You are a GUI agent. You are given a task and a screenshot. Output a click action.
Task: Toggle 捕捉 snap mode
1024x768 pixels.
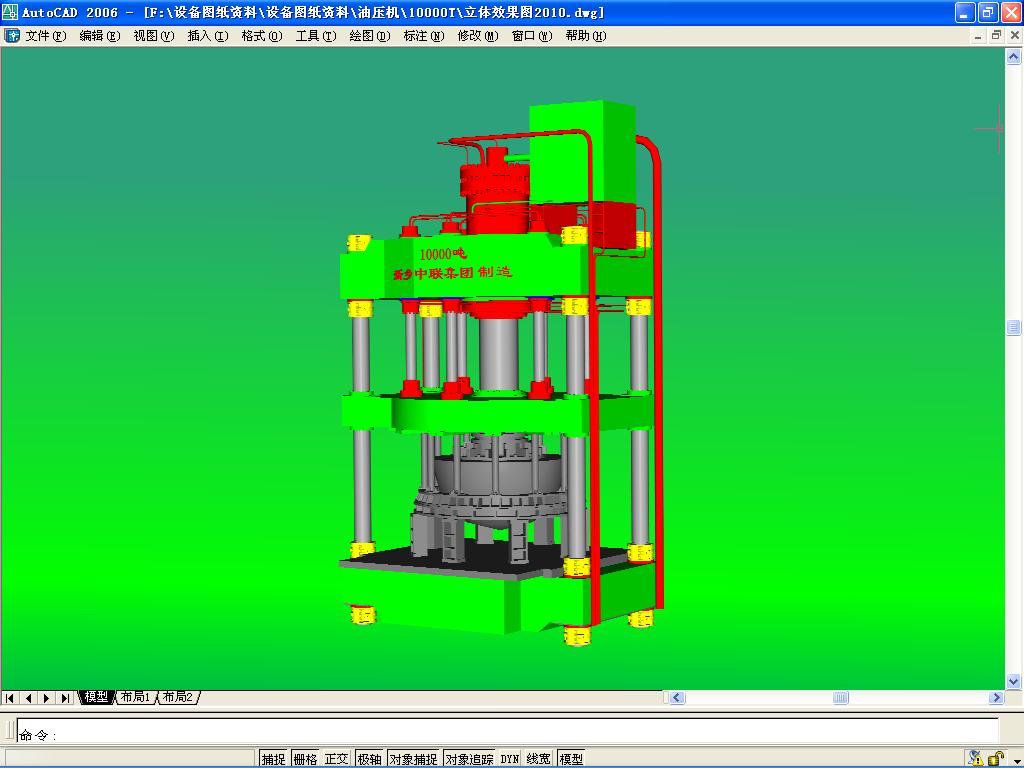tap(274, 759)
